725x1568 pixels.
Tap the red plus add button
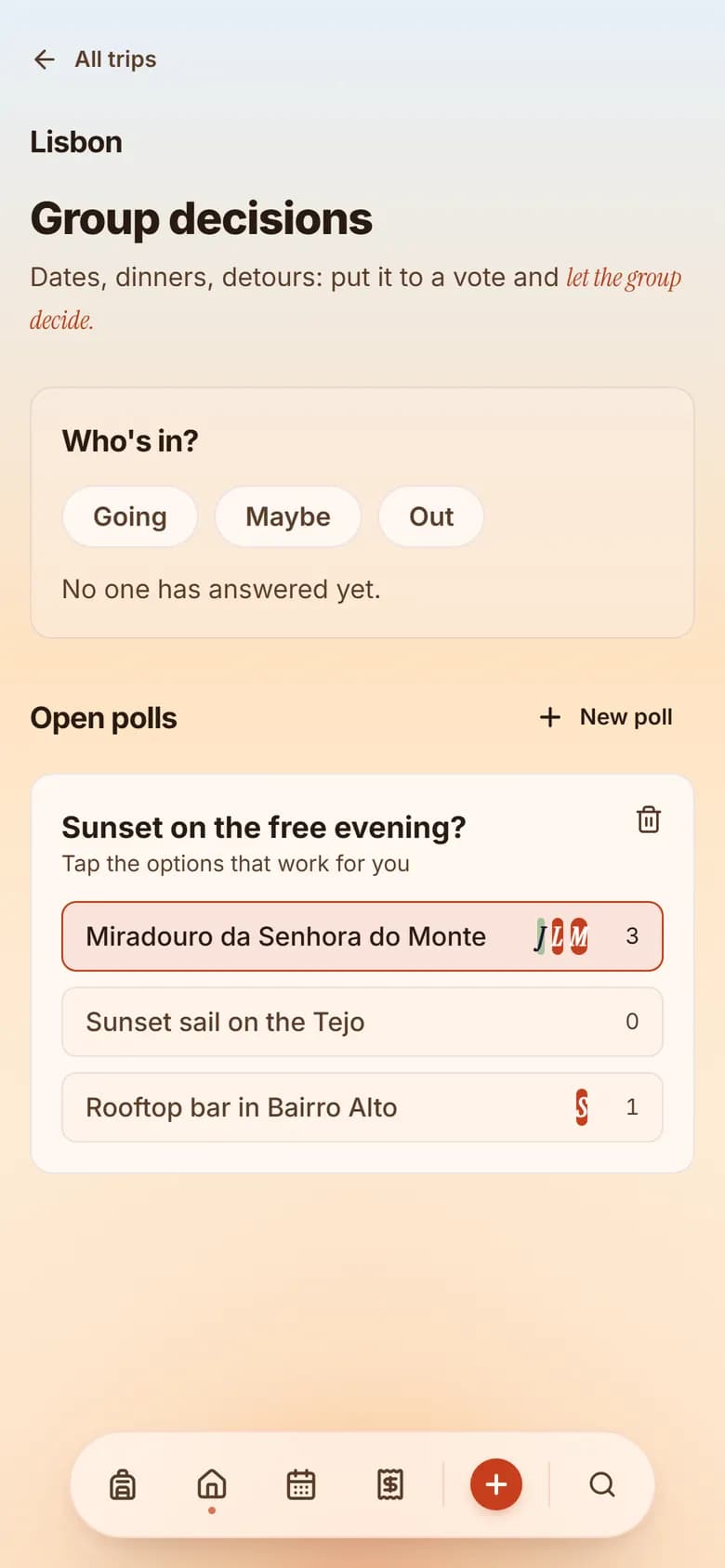click(x=496, y=1484)
